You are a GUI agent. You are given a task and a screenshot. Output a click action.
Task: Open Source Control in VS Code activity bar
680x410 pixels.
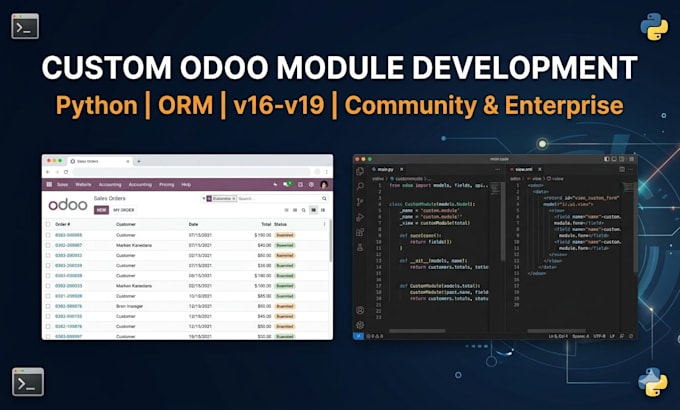pos(360,202)
